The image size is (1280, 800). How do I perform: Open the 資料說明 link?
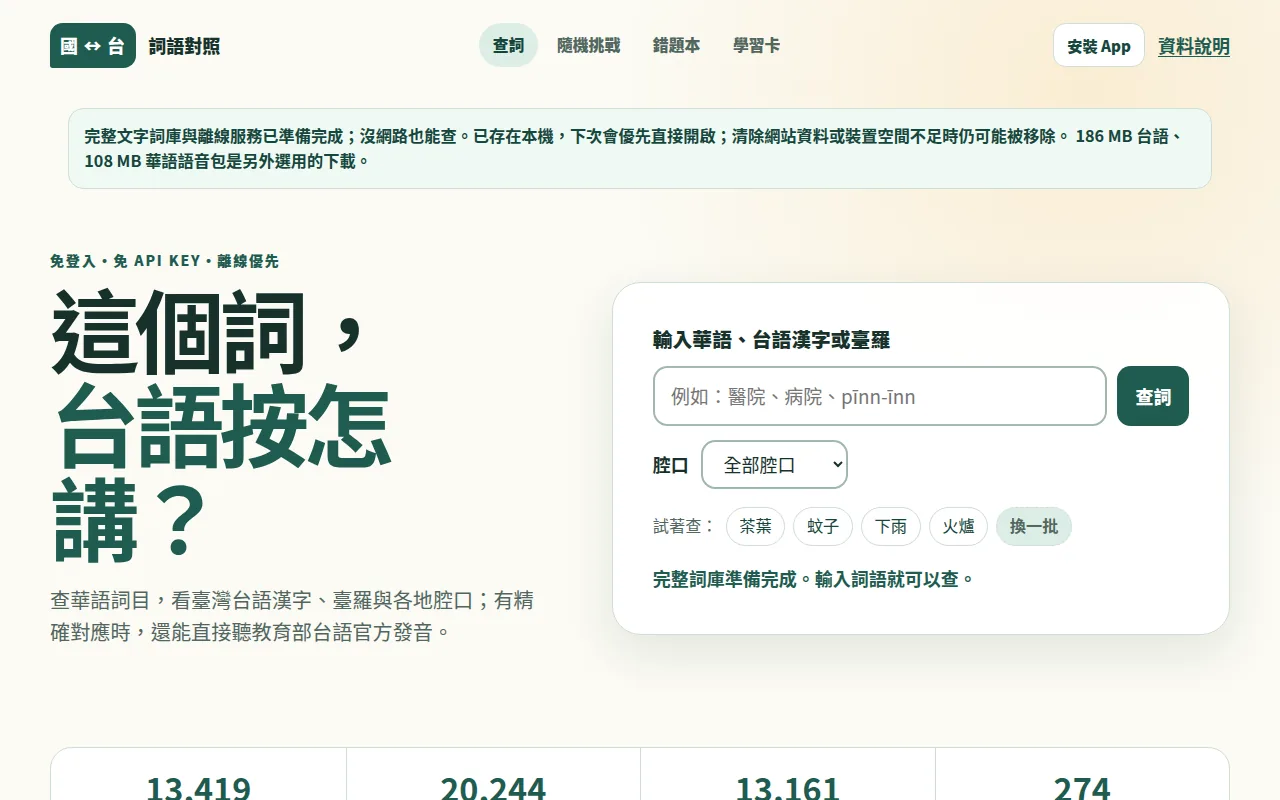click(x=1194, y=46)
